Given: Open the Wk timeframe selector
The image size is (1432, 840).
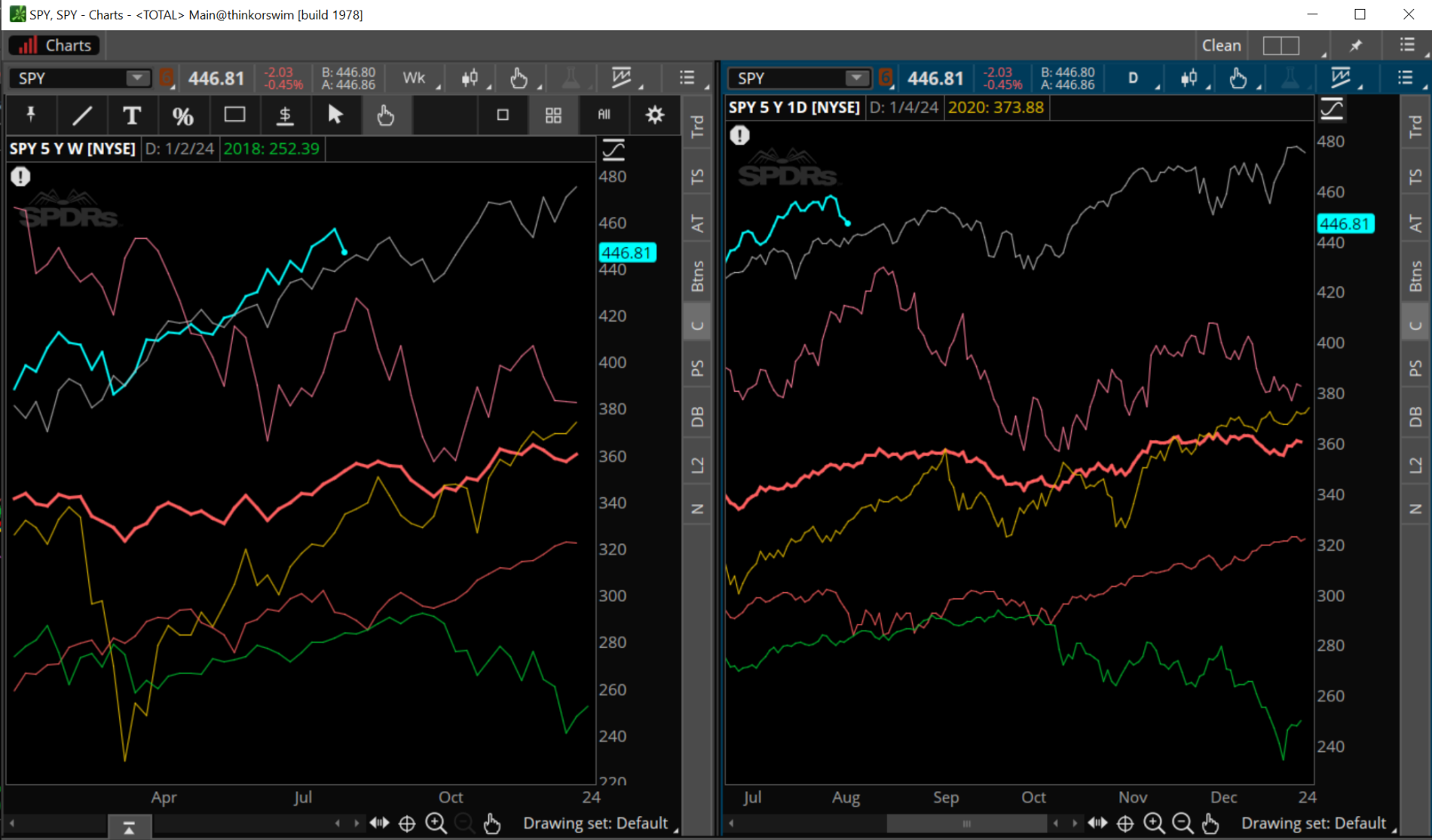Looking at the screenshot, I should pyautogui.click(x=415, y=78).
